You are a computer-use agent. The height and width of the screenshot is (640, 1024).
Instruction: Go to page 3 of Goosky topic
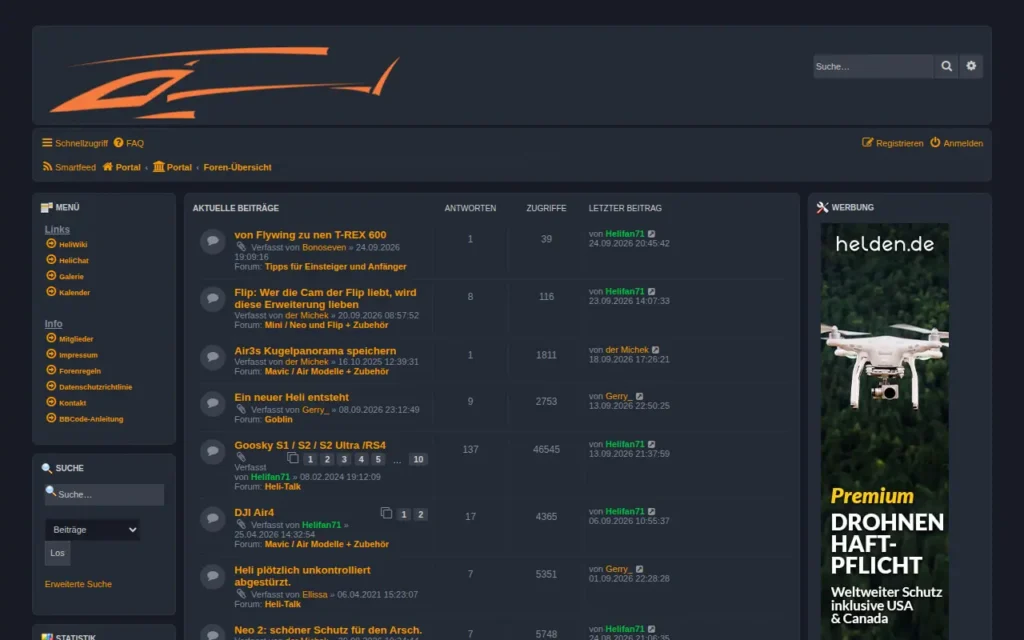click(x=344, y=459)
